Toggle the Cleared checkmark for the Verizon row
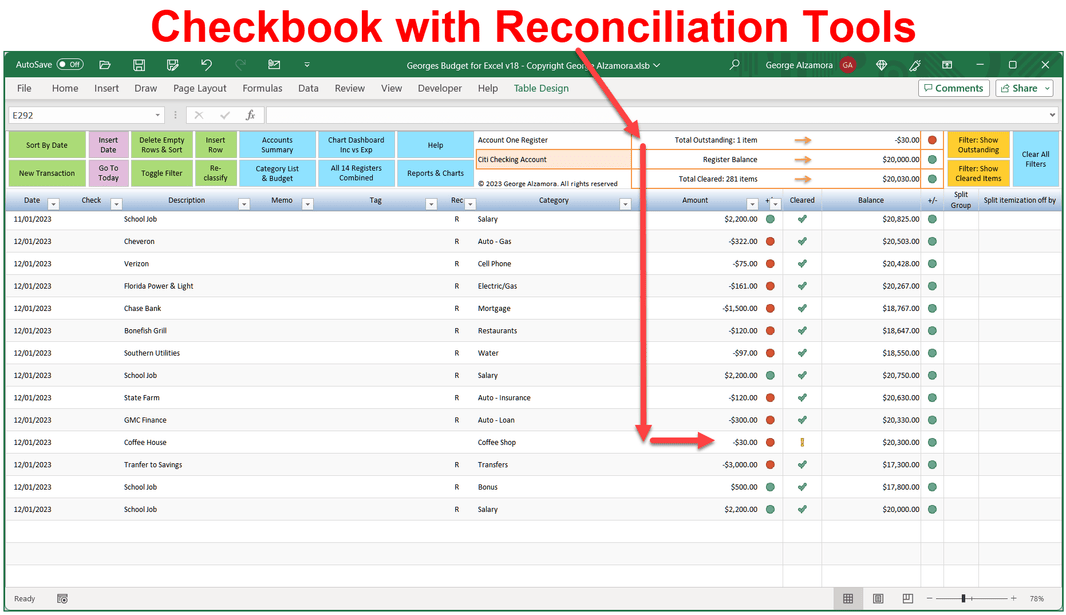The width and height of the screenshot is (1066, 615). coord(801,264)
